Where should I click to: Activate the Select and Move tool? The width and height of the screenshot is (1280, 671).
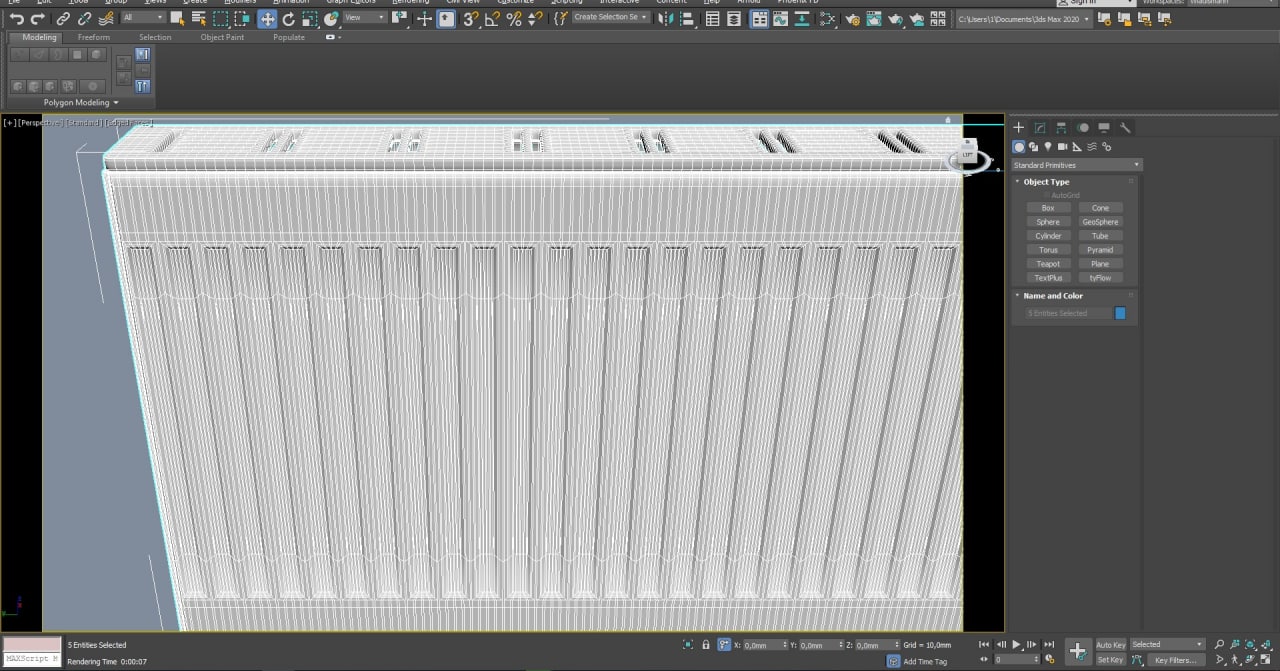(x=267, y=18)
